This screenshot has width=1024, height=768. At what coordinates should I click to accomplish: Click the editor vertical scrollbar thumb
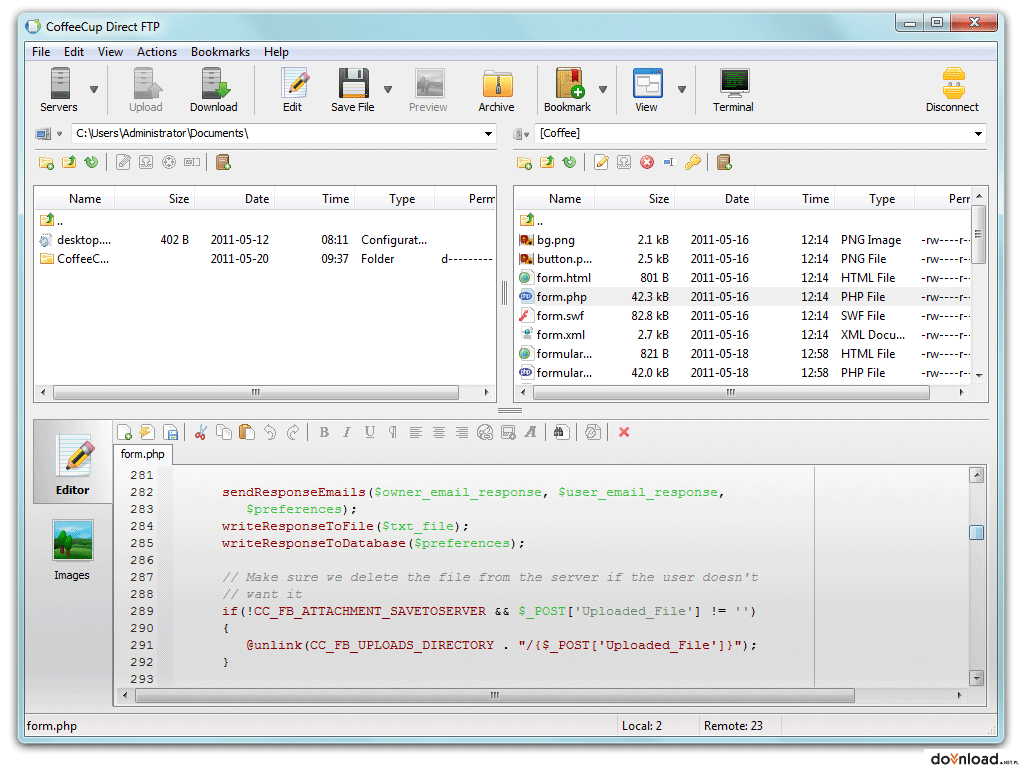[976, 532]
